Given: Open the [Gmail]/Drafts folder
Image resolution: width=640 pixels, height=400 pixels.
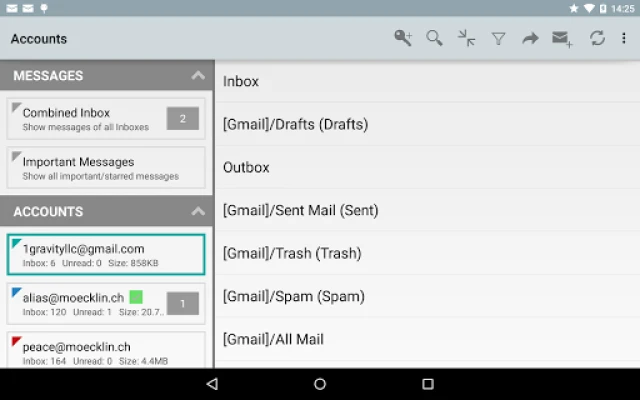Looking at the screenshot, I should click(427, 124).
